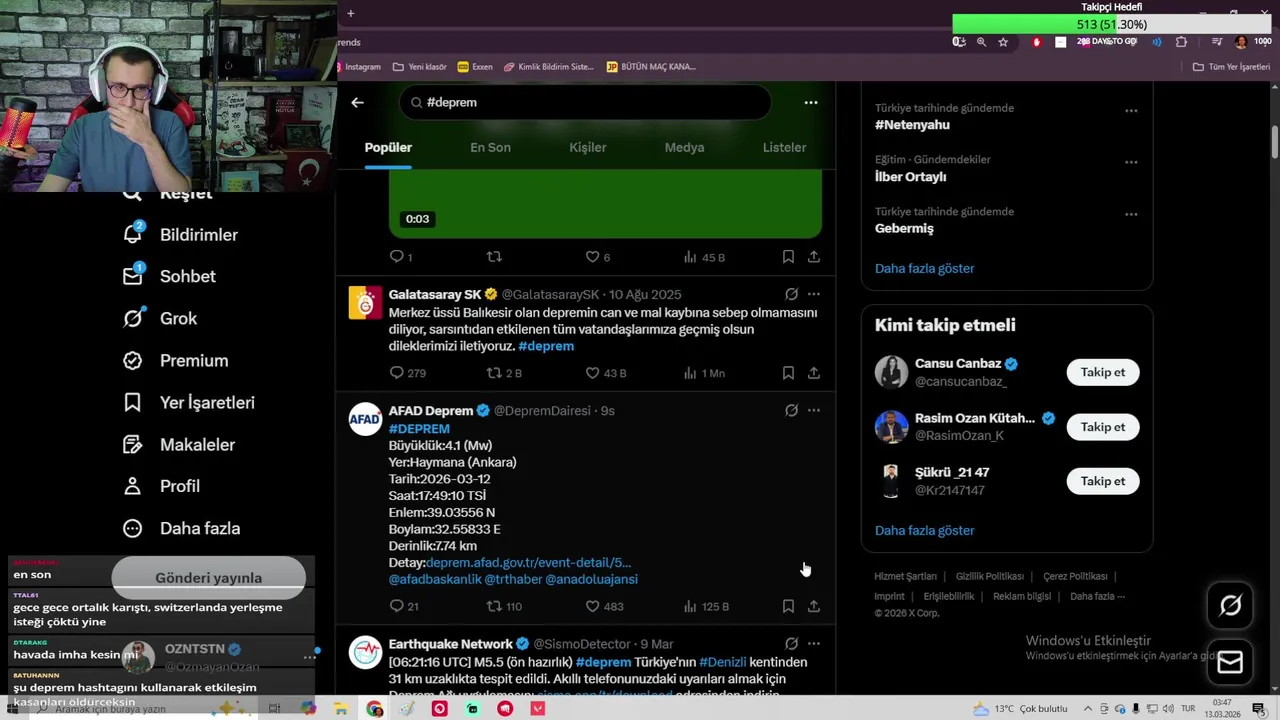The image size is (1280, 720).
Task: Click the #Denizli hashtag link
Action: (724, 662)
